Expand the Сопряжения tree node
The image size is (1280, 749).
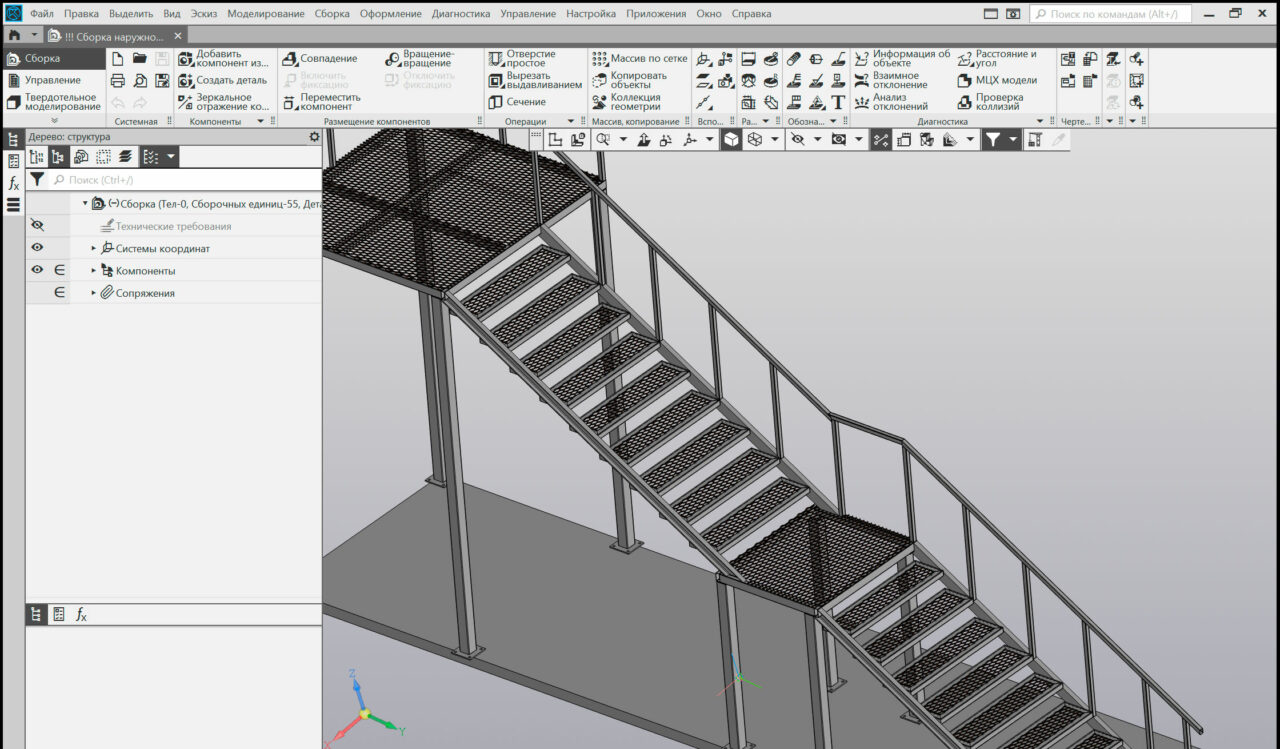tap(94, 293)
